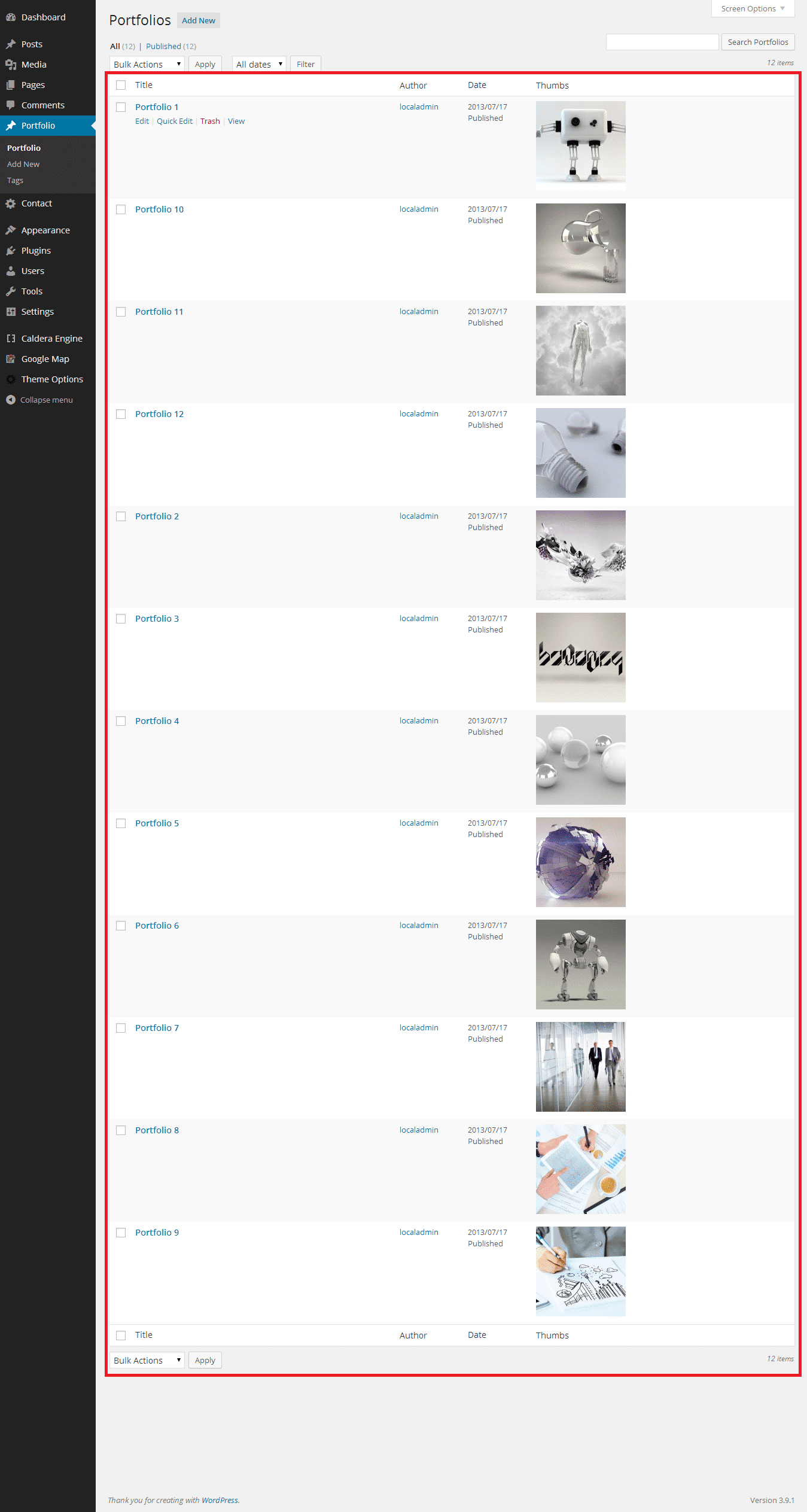The height and width of the screenshot is (1512, 807).
Task: Click the bottom Apply button
Action: click(205, 1360)
